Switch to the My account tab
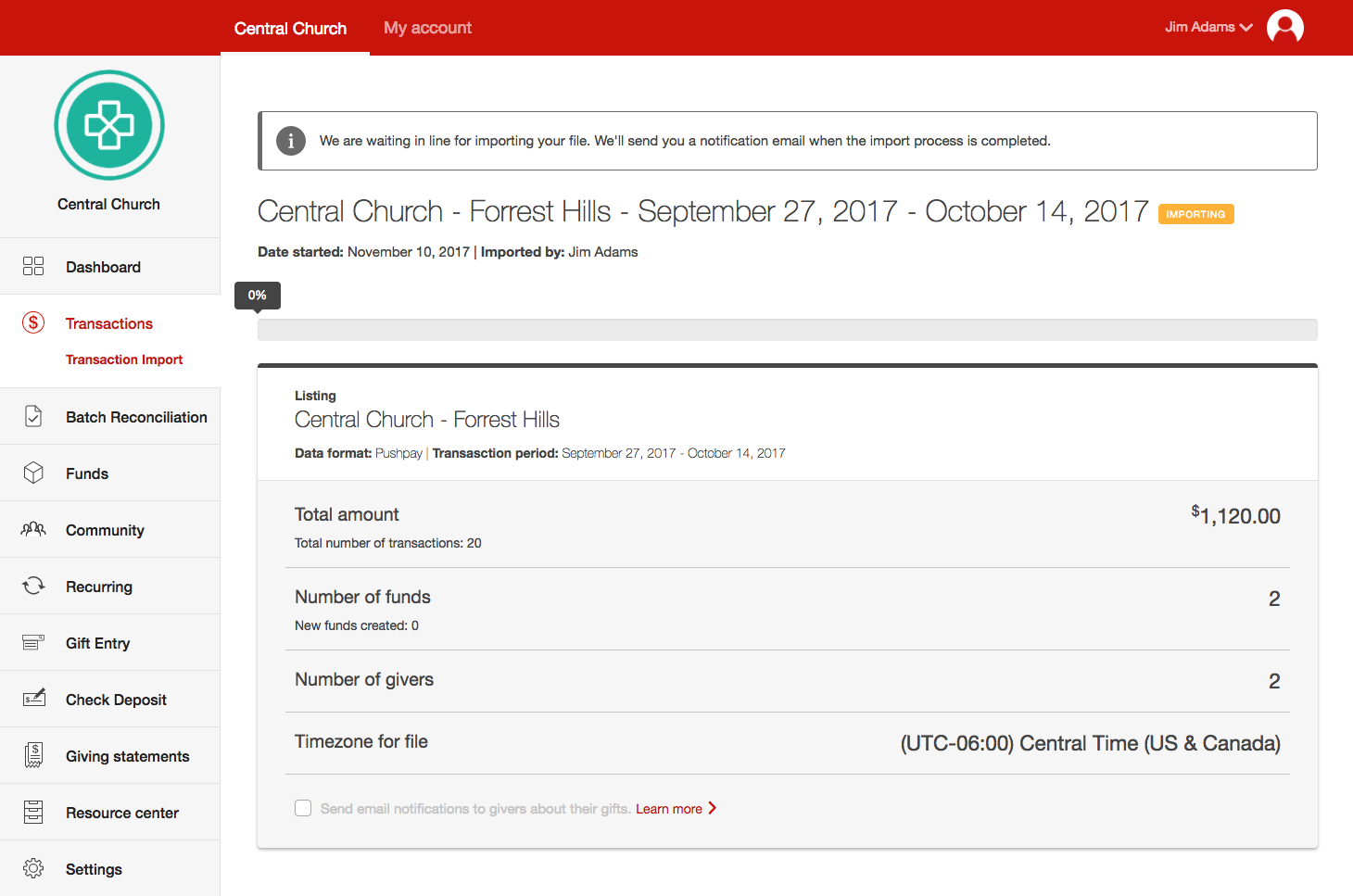 427,28
